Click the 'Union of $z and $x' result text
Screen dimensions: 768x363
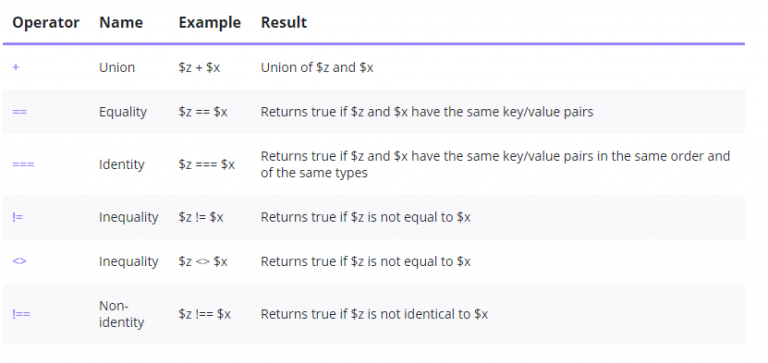317,67
